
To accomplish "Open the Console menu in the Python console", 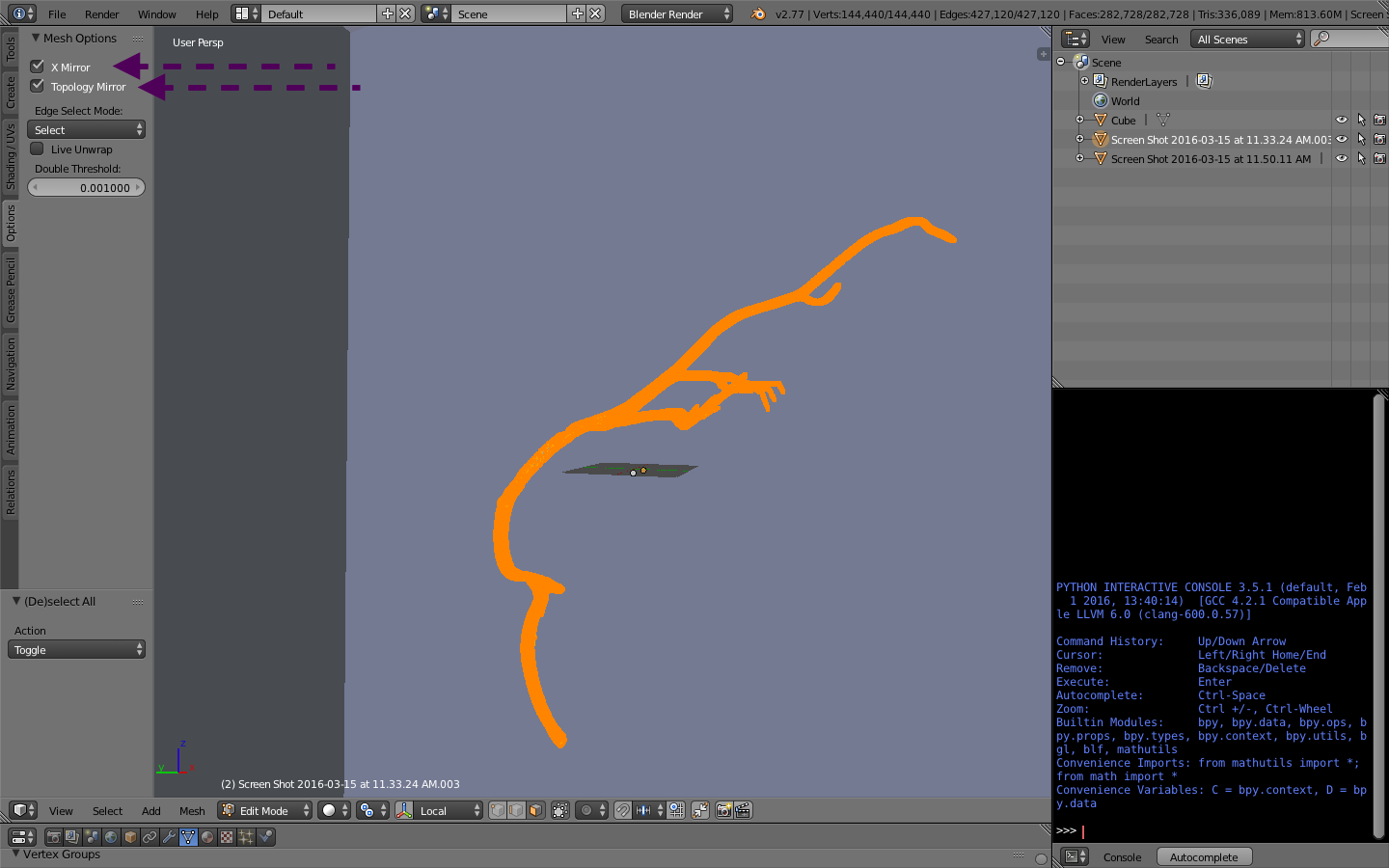I will point(1122,856).
